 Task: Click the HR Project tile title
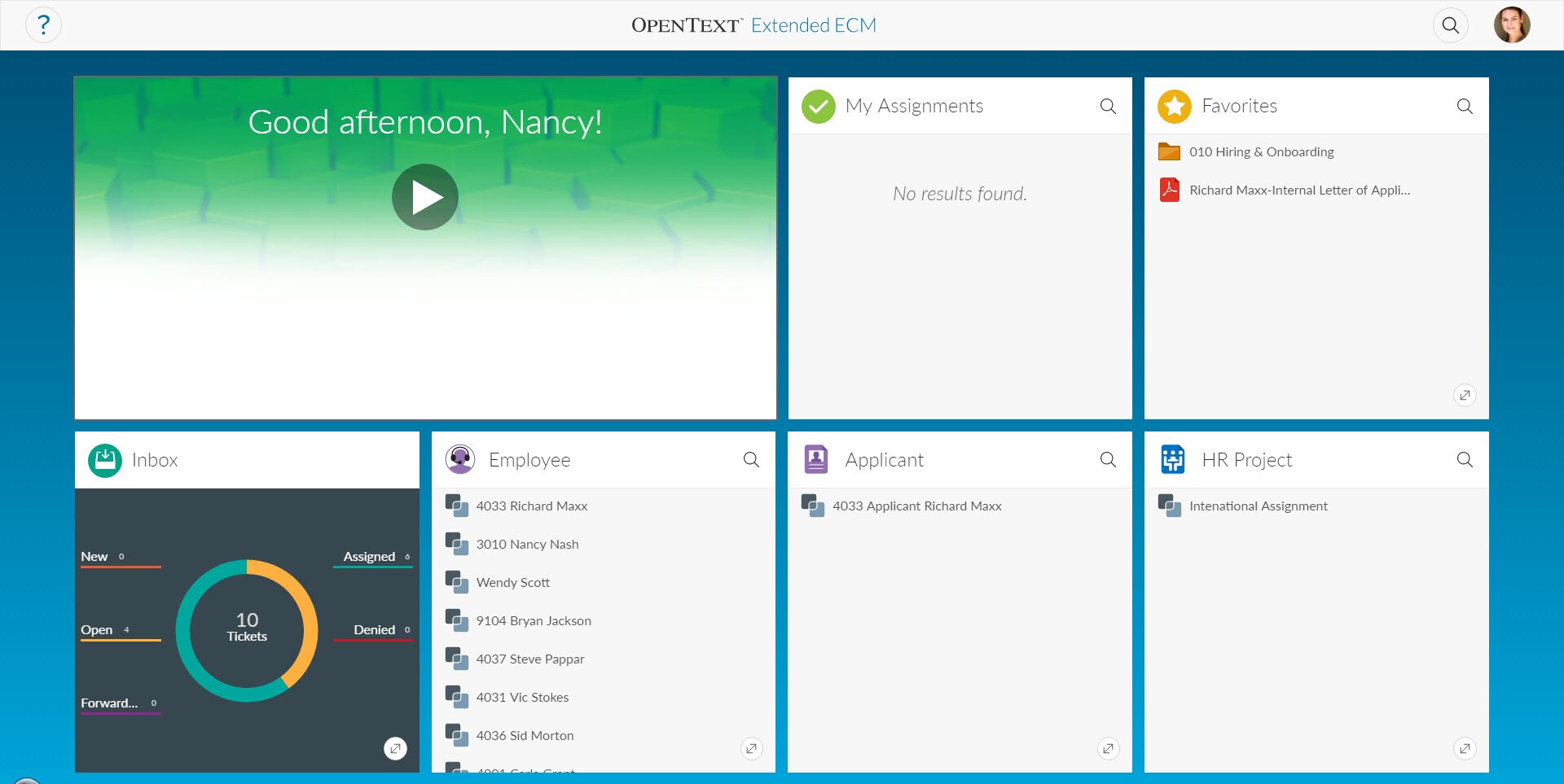pyautogui.click(x=1247, y=460)
